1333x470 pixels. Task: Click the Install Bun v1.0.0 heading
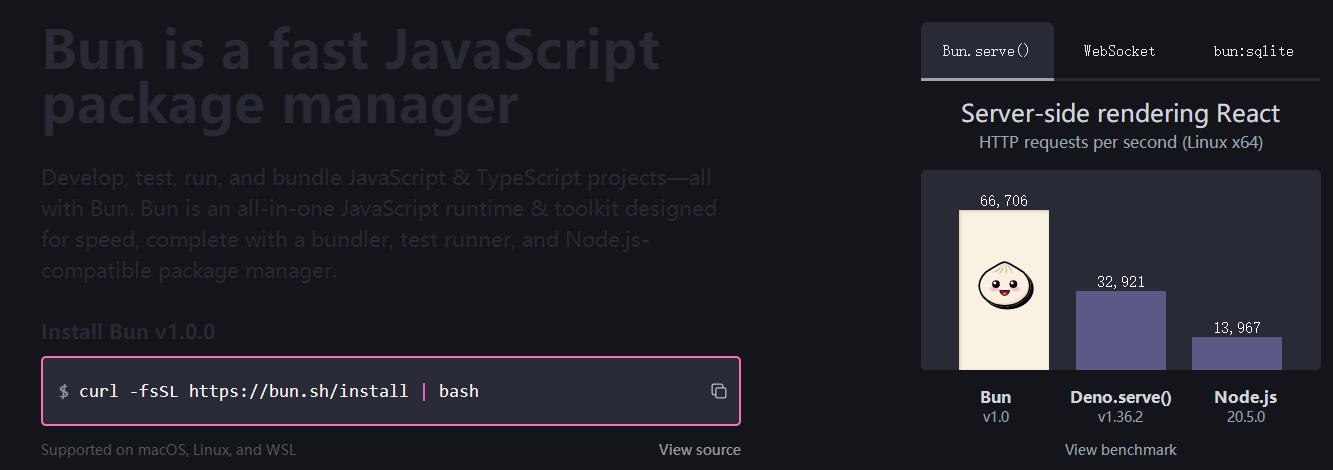128,332
